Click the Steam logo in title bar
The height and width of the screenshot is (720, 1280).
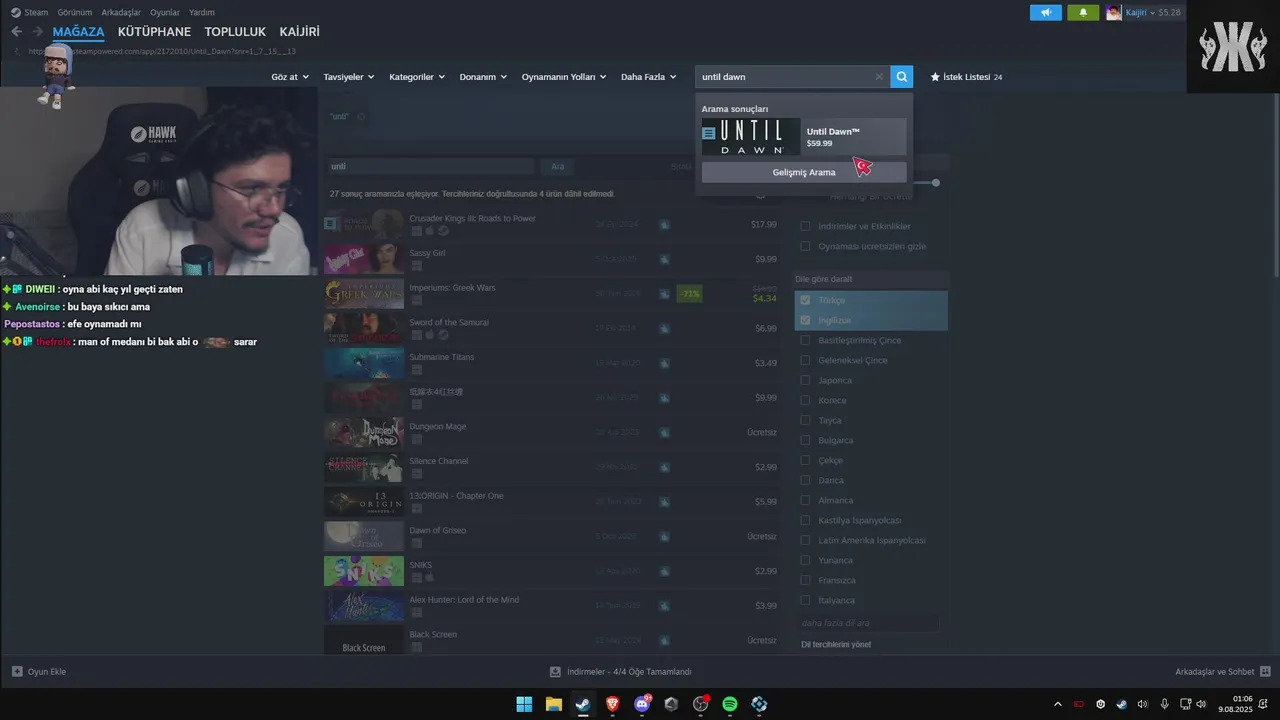[16, 13]
